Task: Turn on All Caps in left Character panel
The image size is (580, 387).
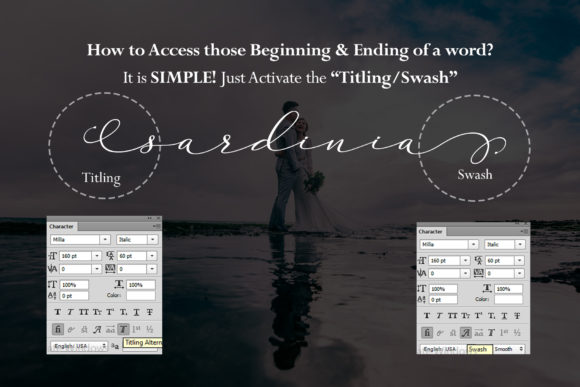Action: pyautogui.click(x=84, y=312)
